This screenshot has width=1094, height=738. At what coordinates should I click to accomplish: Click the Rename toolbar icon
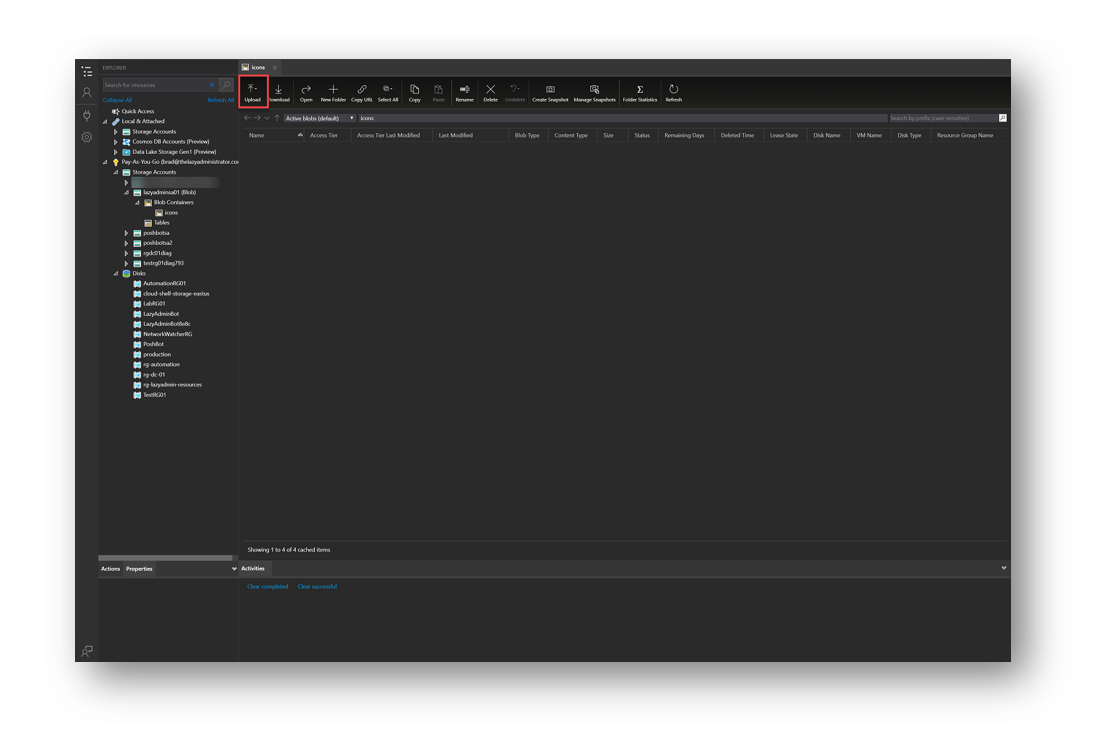point(464,92)
